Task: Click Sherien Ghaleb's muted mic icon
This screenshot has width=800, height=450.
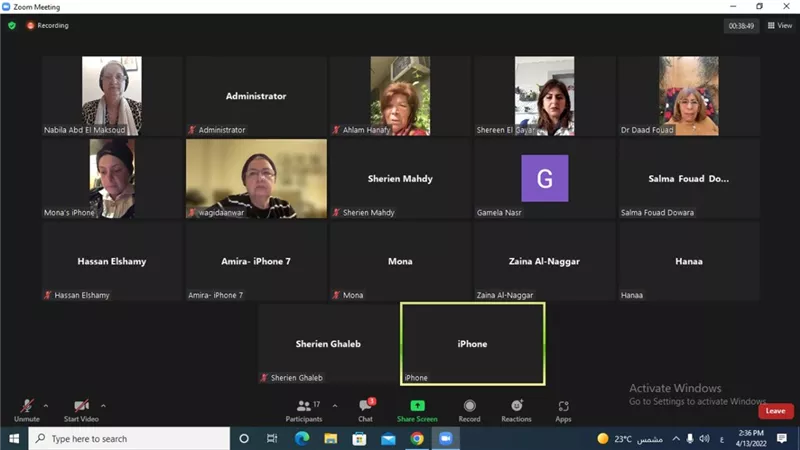Action: point(264,378)
